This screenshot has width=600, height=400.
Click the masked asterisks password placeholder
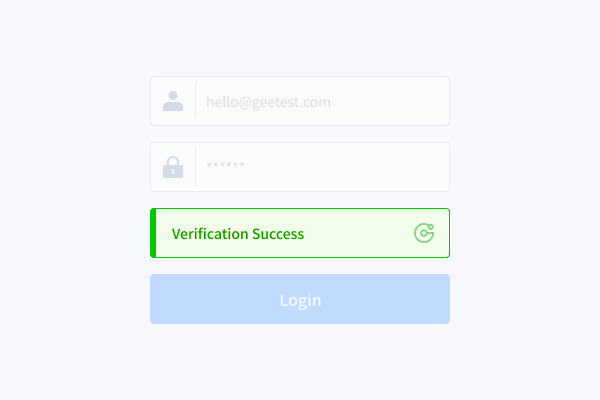click(225, 167)
